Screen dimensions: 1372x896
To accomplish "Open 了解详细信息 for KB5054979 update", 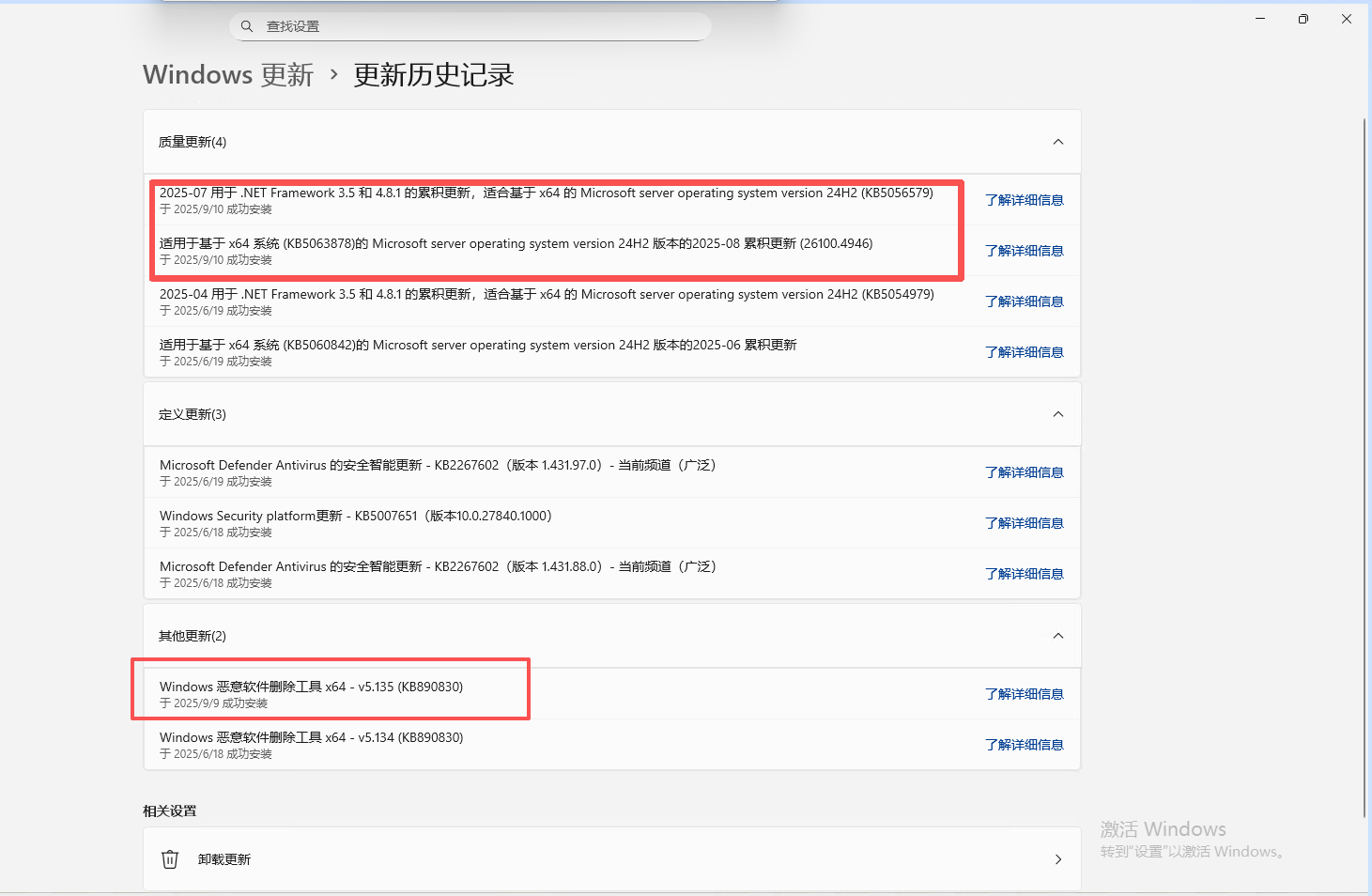I will point(1025,301).
